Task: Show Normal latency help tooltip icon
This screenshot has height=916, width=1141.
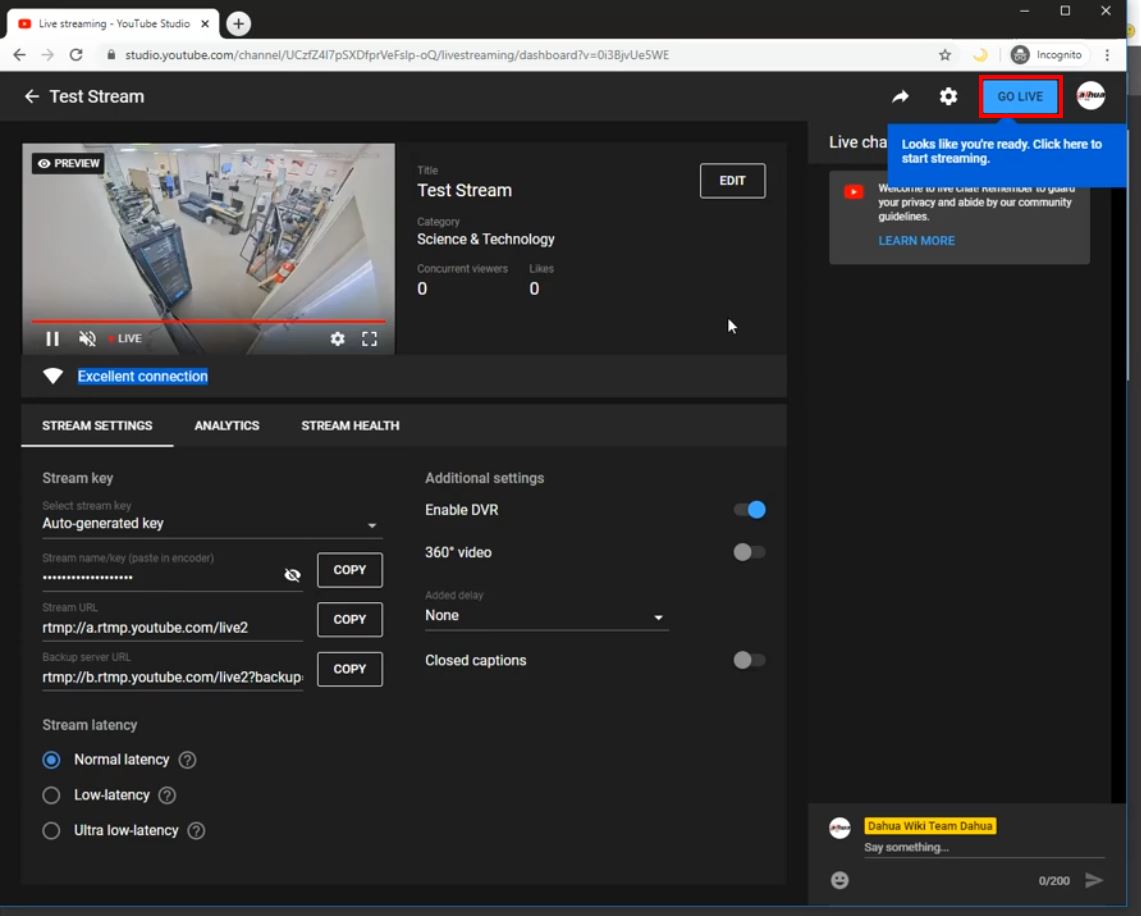Action: pos(187,760)
